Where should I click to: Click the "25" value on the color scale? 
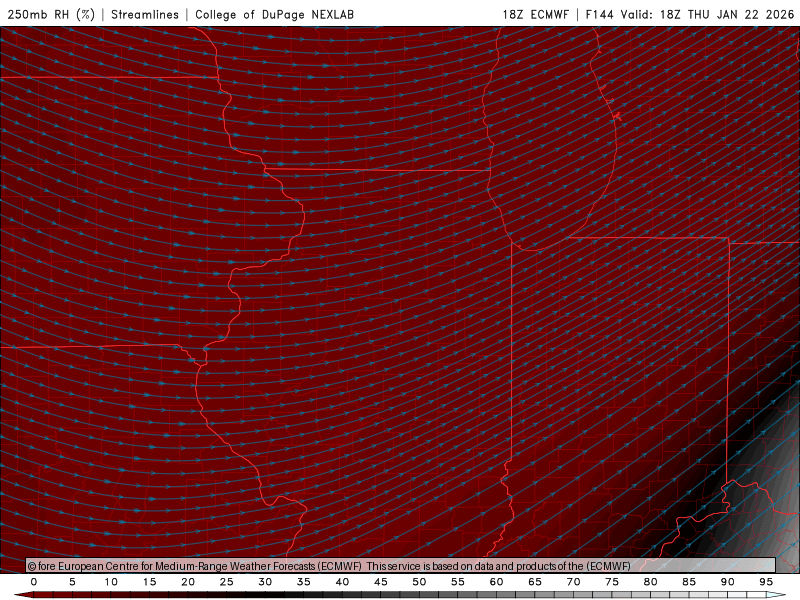pyautogui.click(x=227, y=582)
